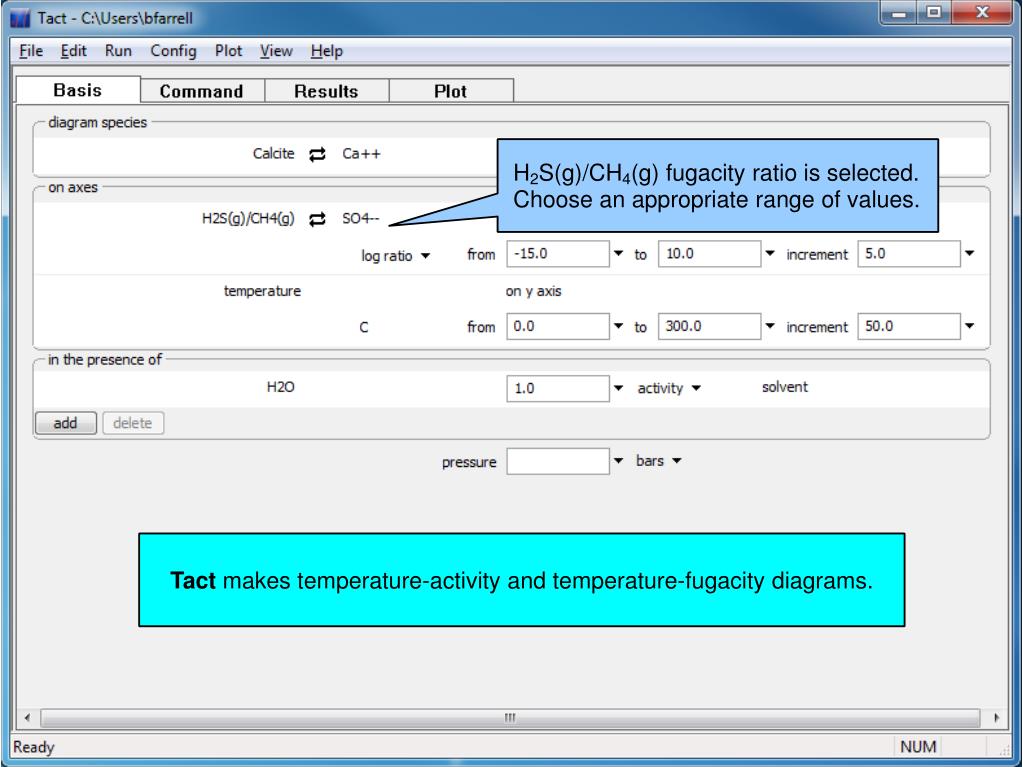Close the Tact window
Viewport: 1023px width, 767px height.
(981, 13)
